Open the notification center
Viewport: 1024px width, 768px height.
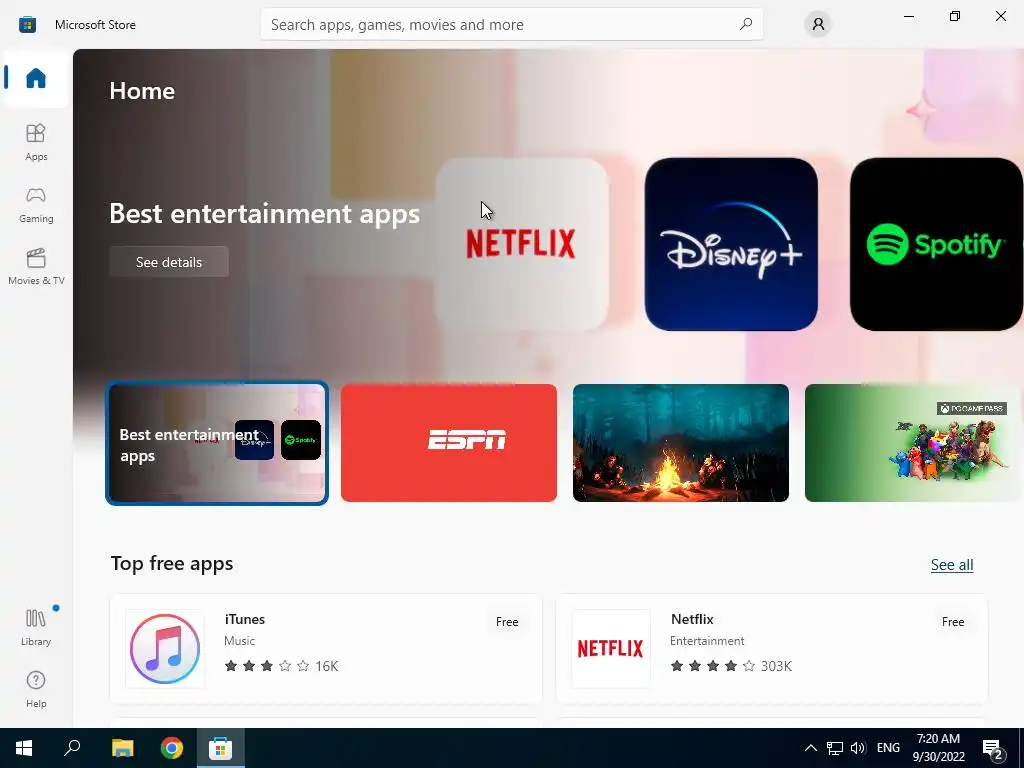[x=993, y=749]
